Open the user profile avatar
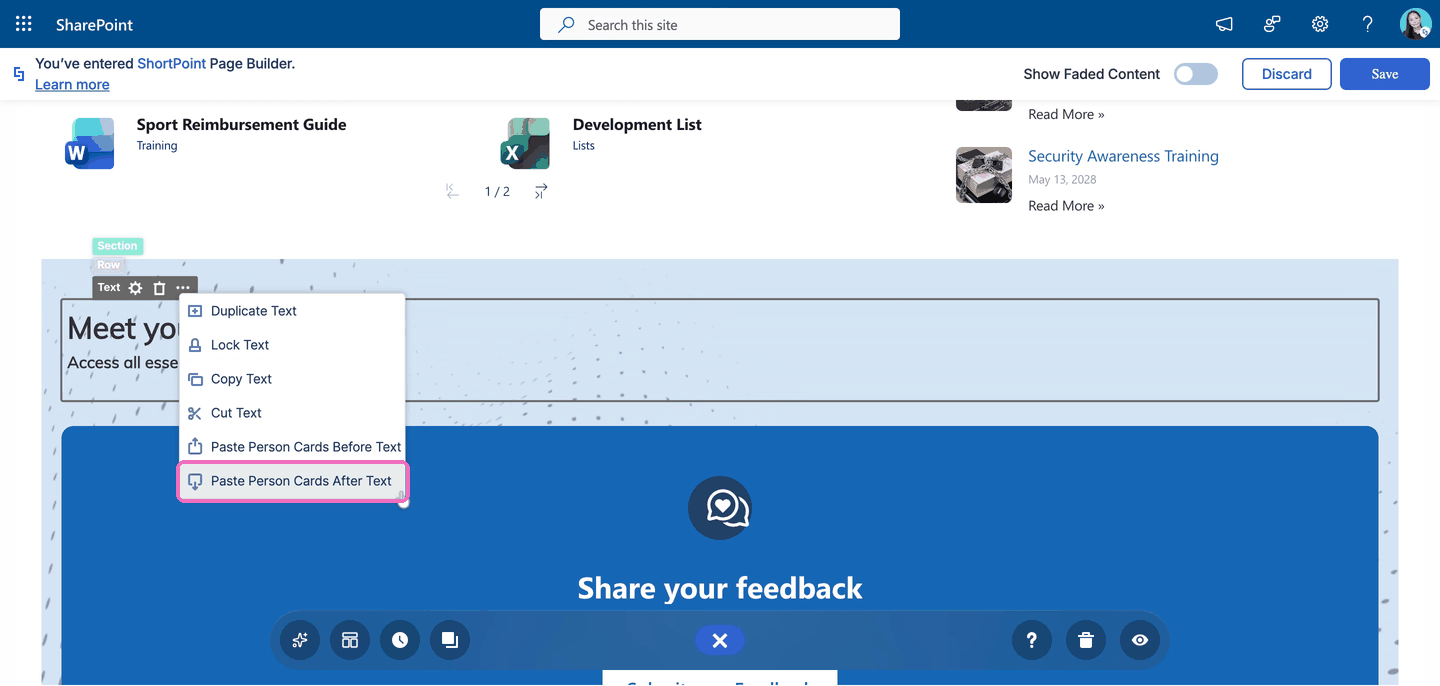The width and height of the screenshot is (1440, 686). click(x=1415, y=24)
